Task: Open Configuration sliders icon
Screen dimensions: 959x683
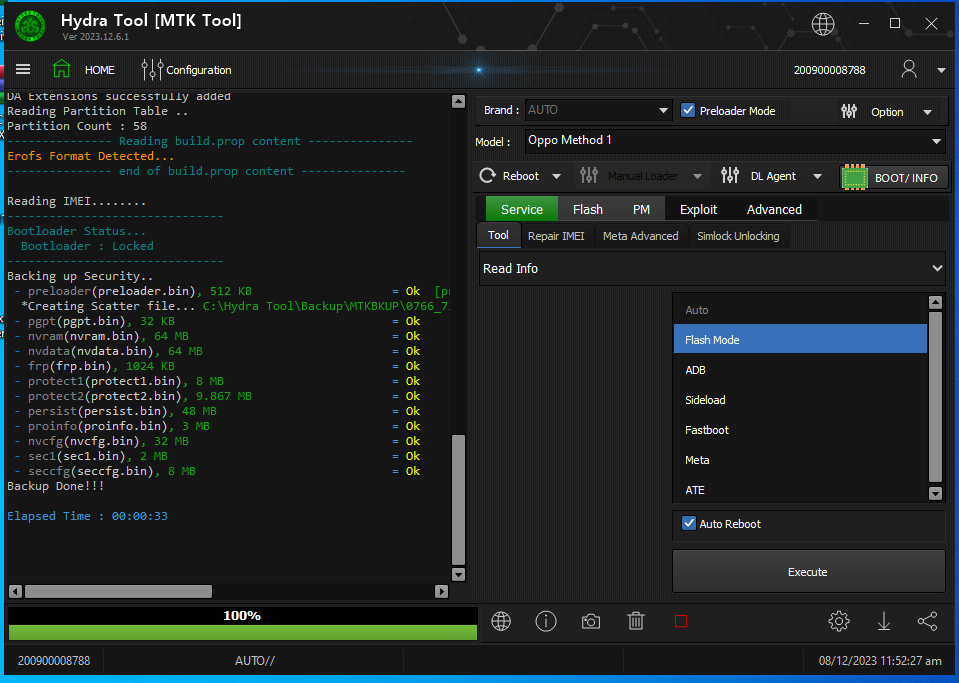Action: (x=152, y=70)
